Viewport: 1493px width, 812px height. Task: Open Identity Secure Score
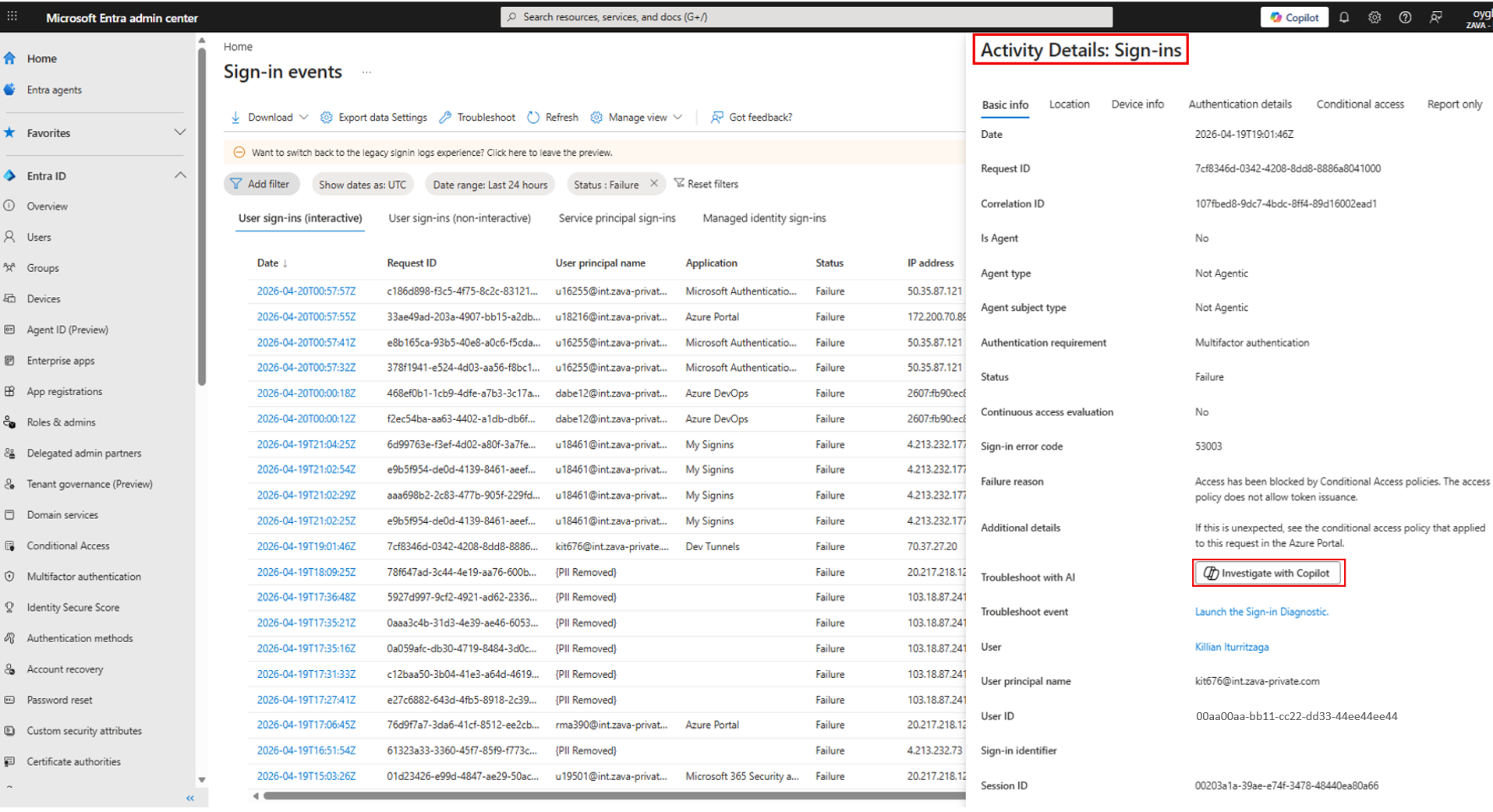(73, 607)
